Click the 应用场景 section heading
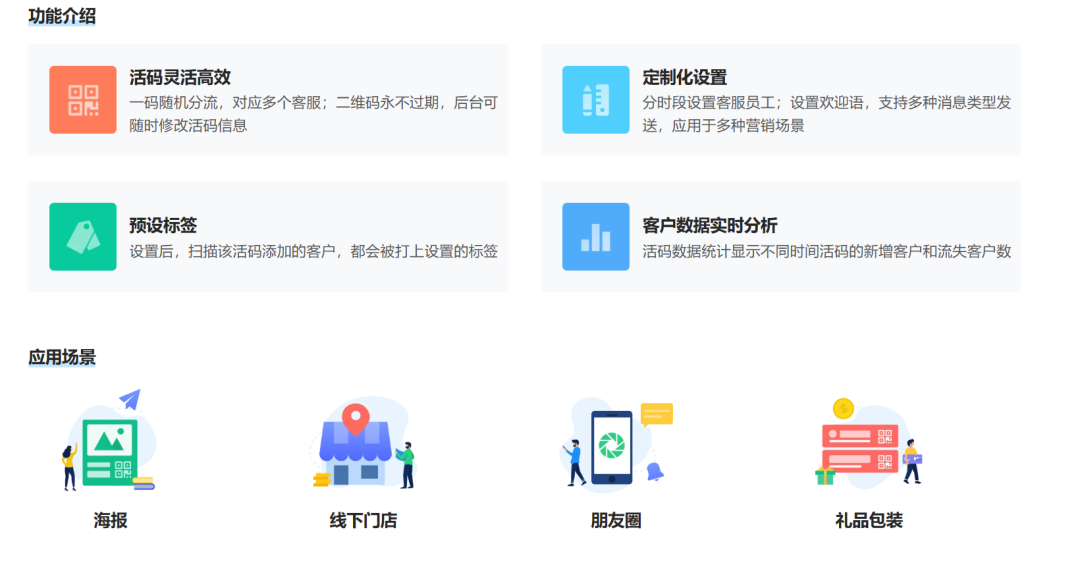Viewport: 1080px width, 561px height. [x=62, y=357]
